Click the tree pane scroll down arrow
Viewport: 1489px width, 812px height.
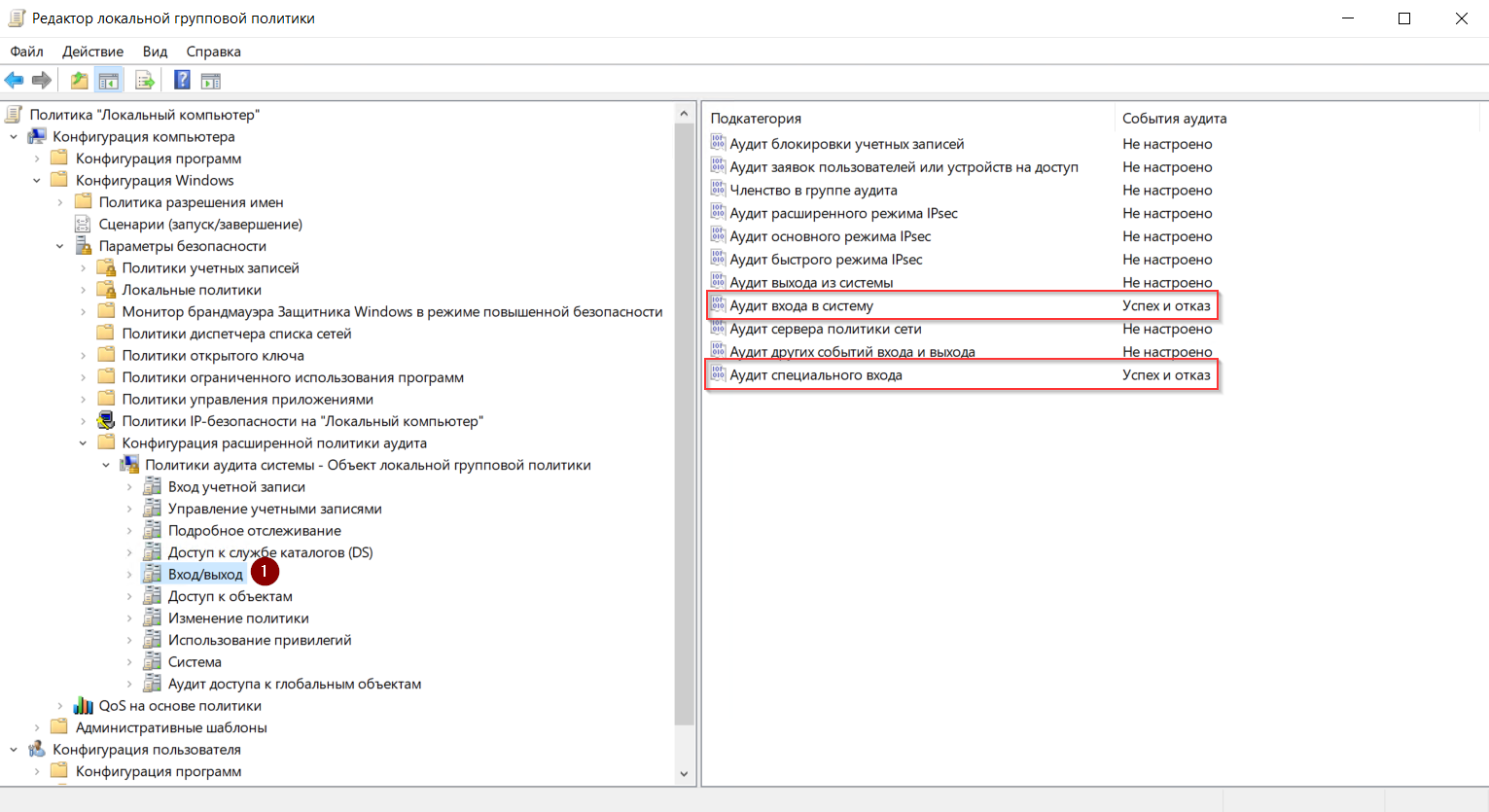684,774
